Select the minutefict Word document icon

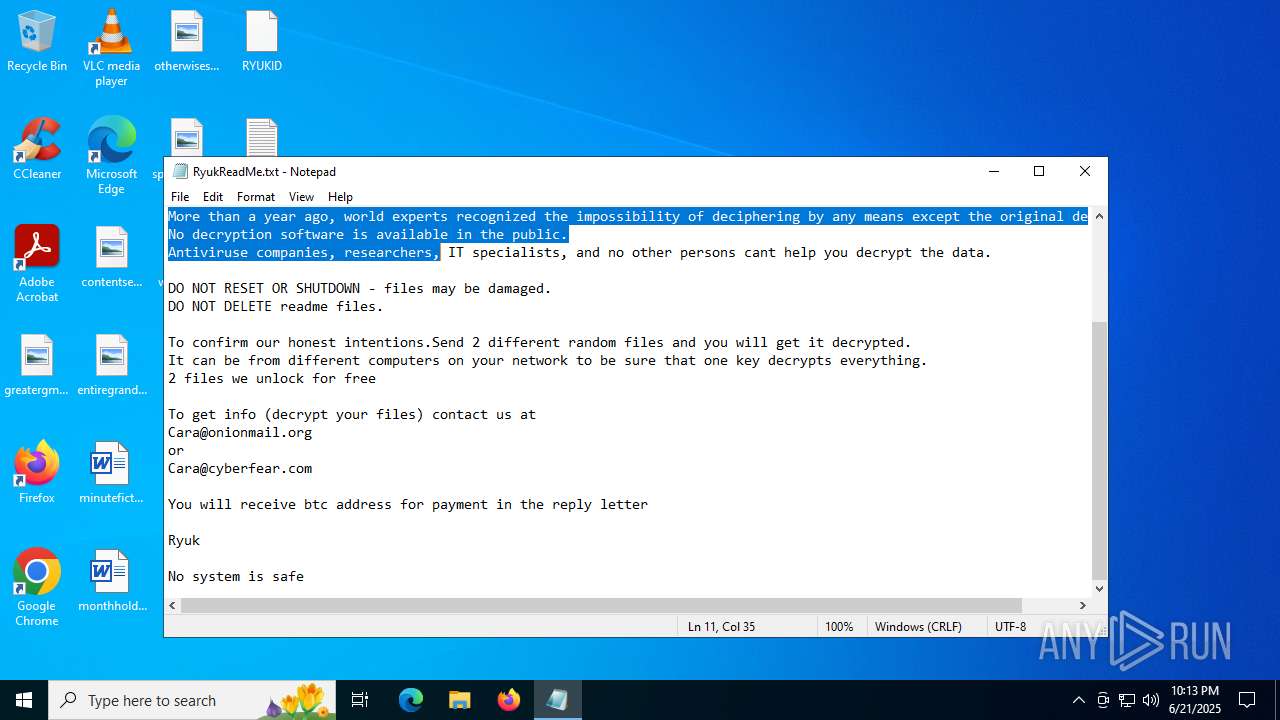point(111,474)
